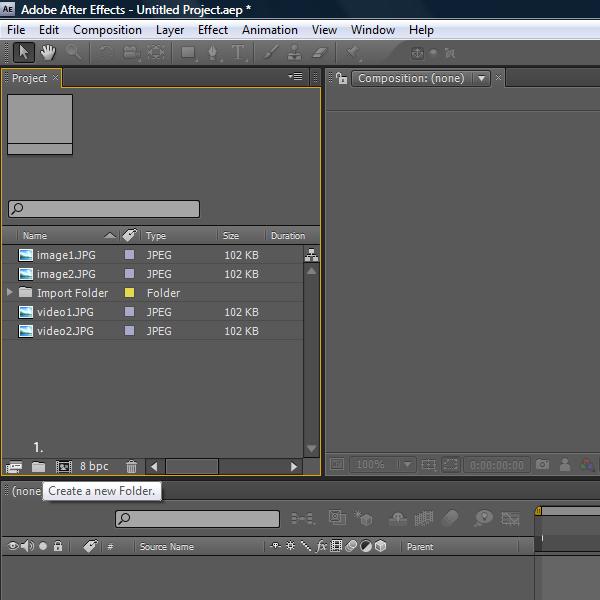600x600 pixels.
Task: Open the Composition (none) viewer dropdown
Action: 481,78
